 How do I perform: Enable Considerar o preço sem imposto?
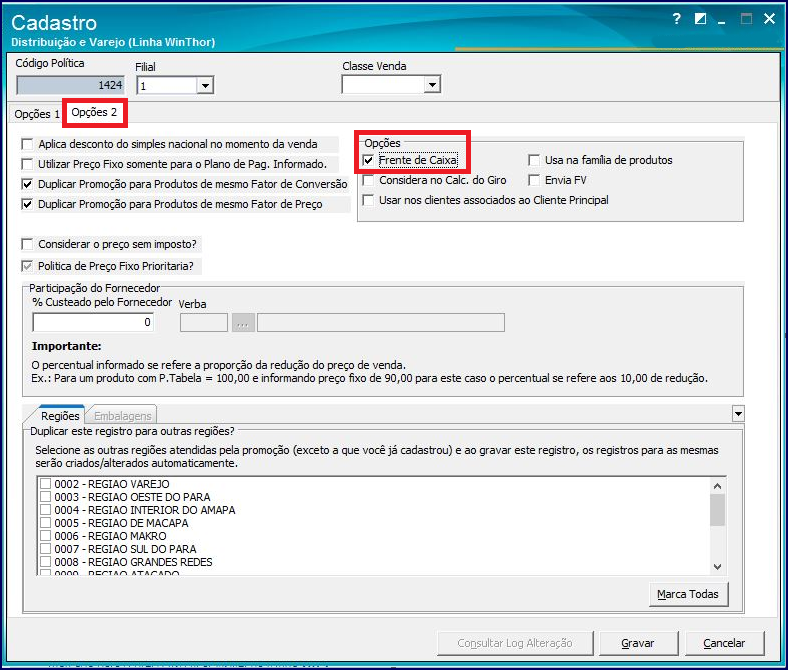[27, 244]
